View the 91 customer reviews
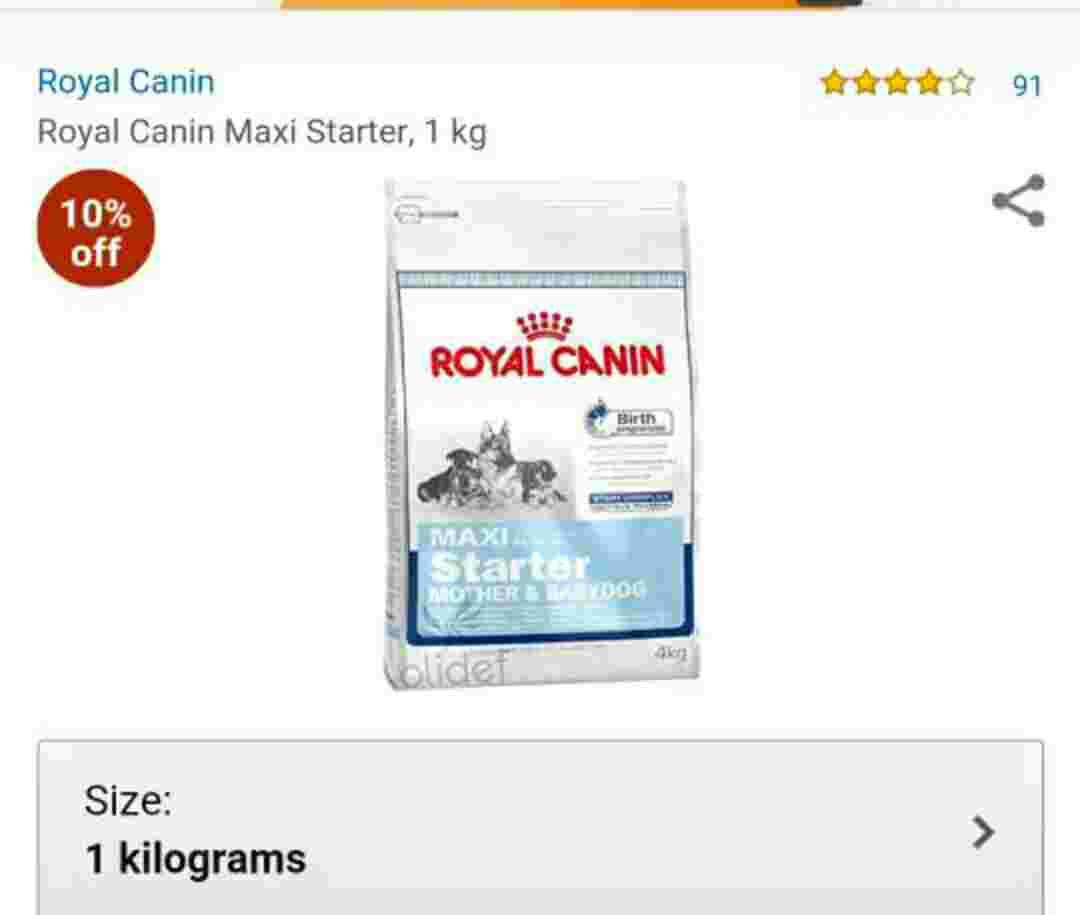This screenshot has height=915, width=1080. coord(1026,85)
